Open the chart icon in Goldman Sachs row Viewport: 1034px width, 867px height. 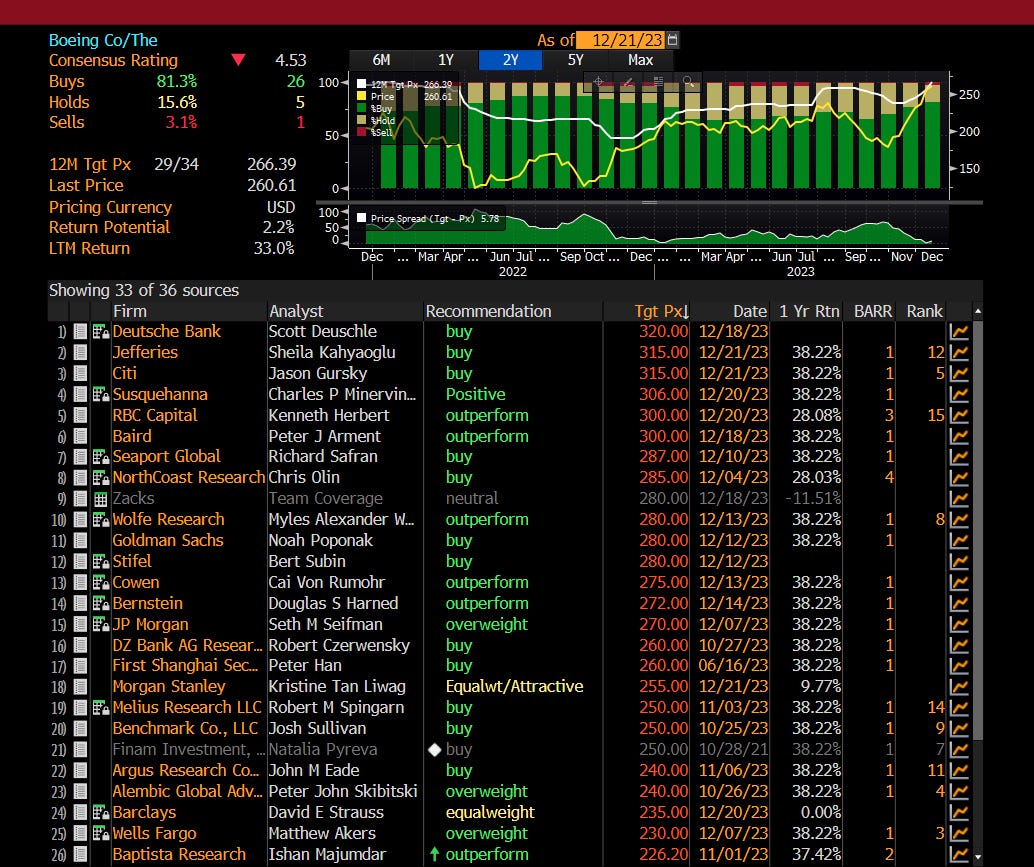[959, 541]
